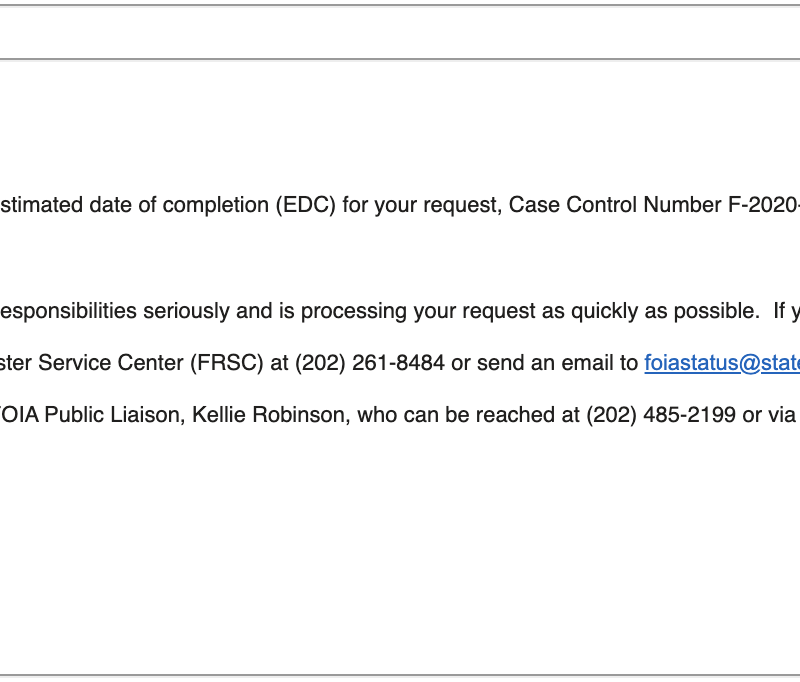Click the phone number (202) 261-8484

pos(370,363)
